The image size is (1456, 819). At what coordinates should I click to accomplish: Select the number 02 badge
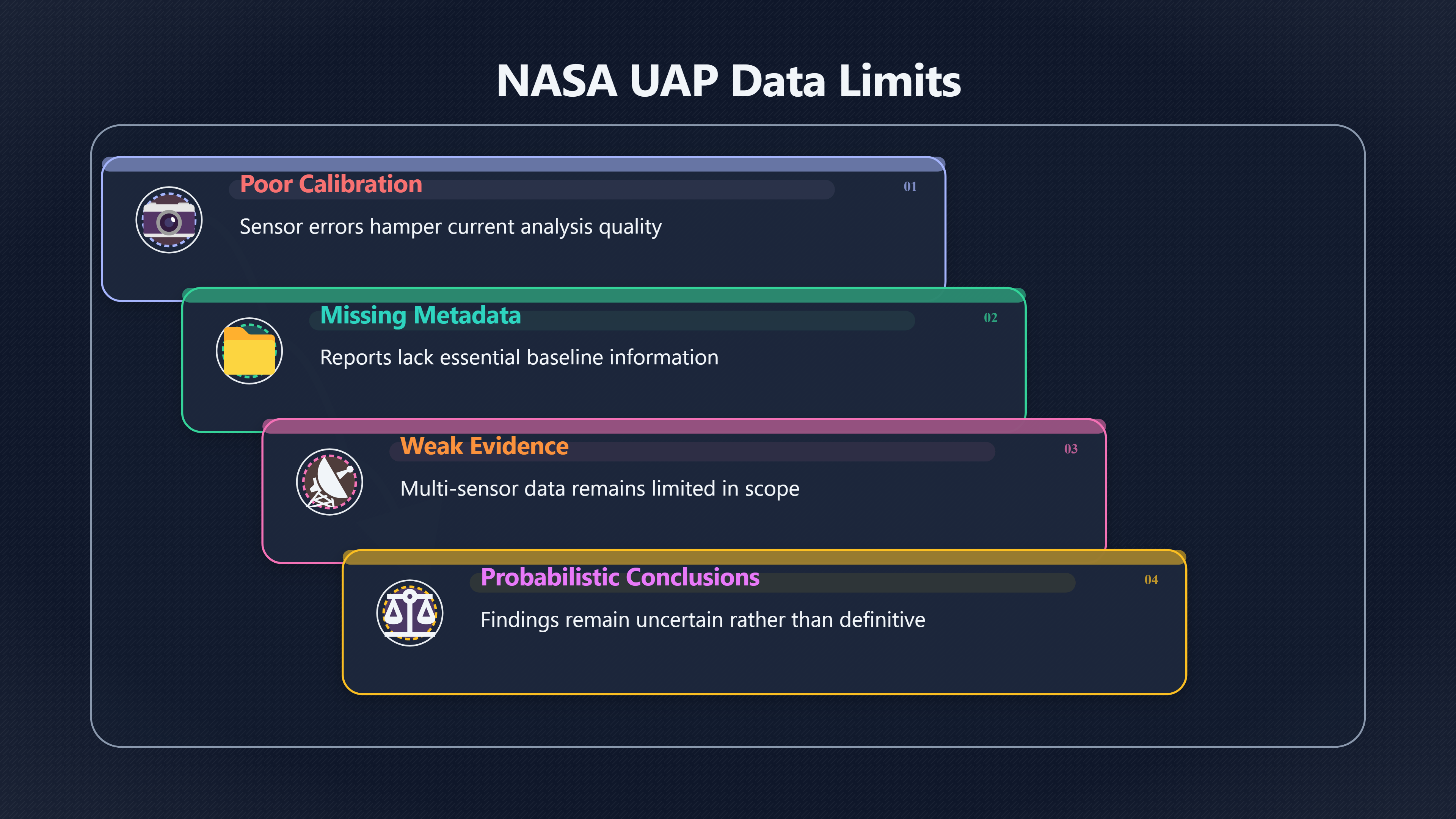click(990, 318)
